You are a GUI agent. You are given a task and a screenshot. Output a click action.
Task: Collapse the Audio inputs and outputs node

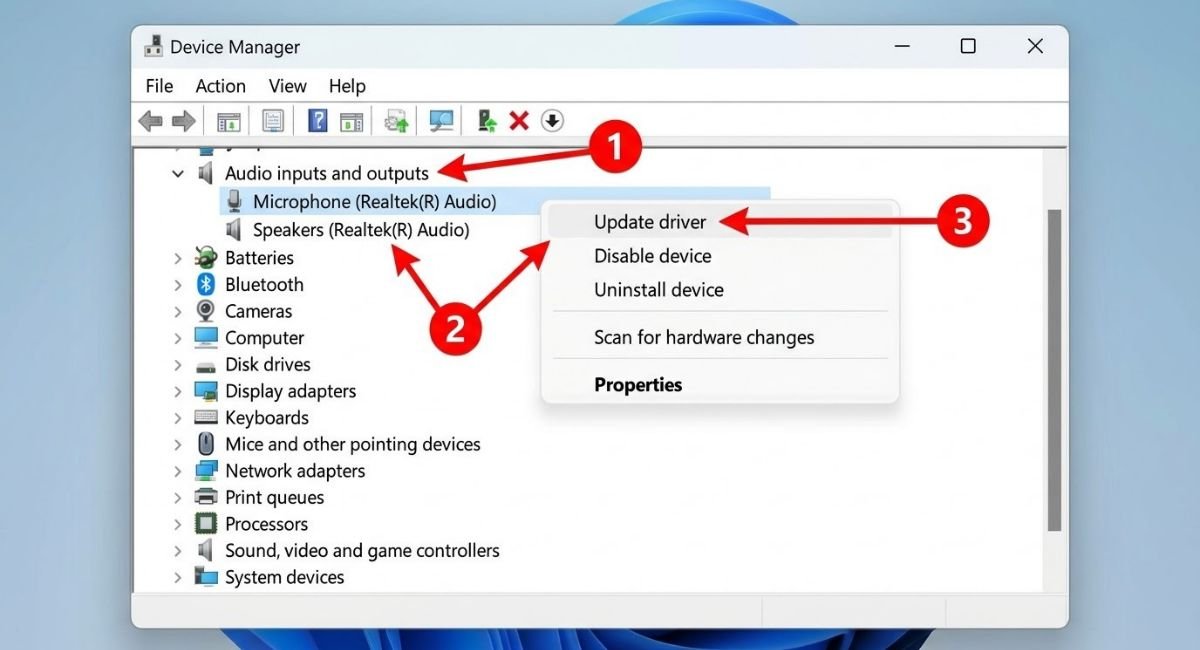pyautogui.click(x=178, y=173)
